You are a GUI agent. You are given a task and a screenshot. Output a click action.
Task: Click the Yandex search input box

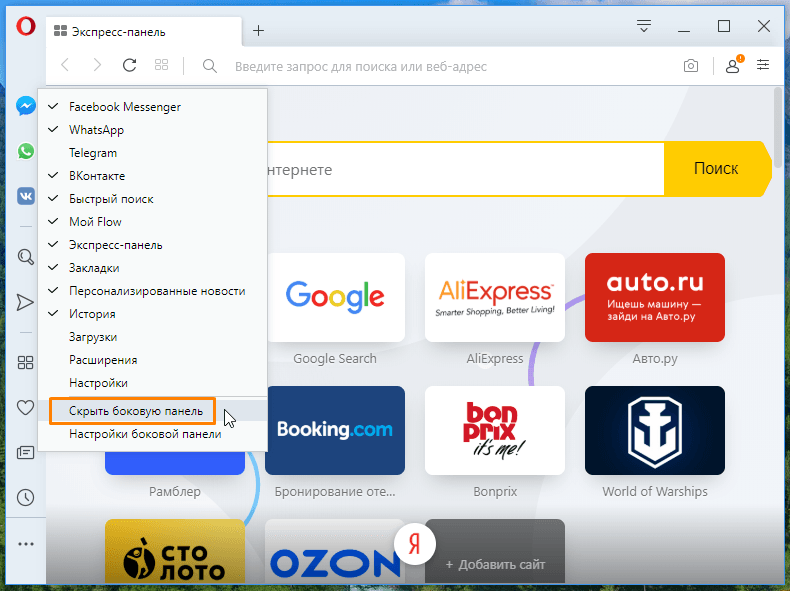point(464,169)
